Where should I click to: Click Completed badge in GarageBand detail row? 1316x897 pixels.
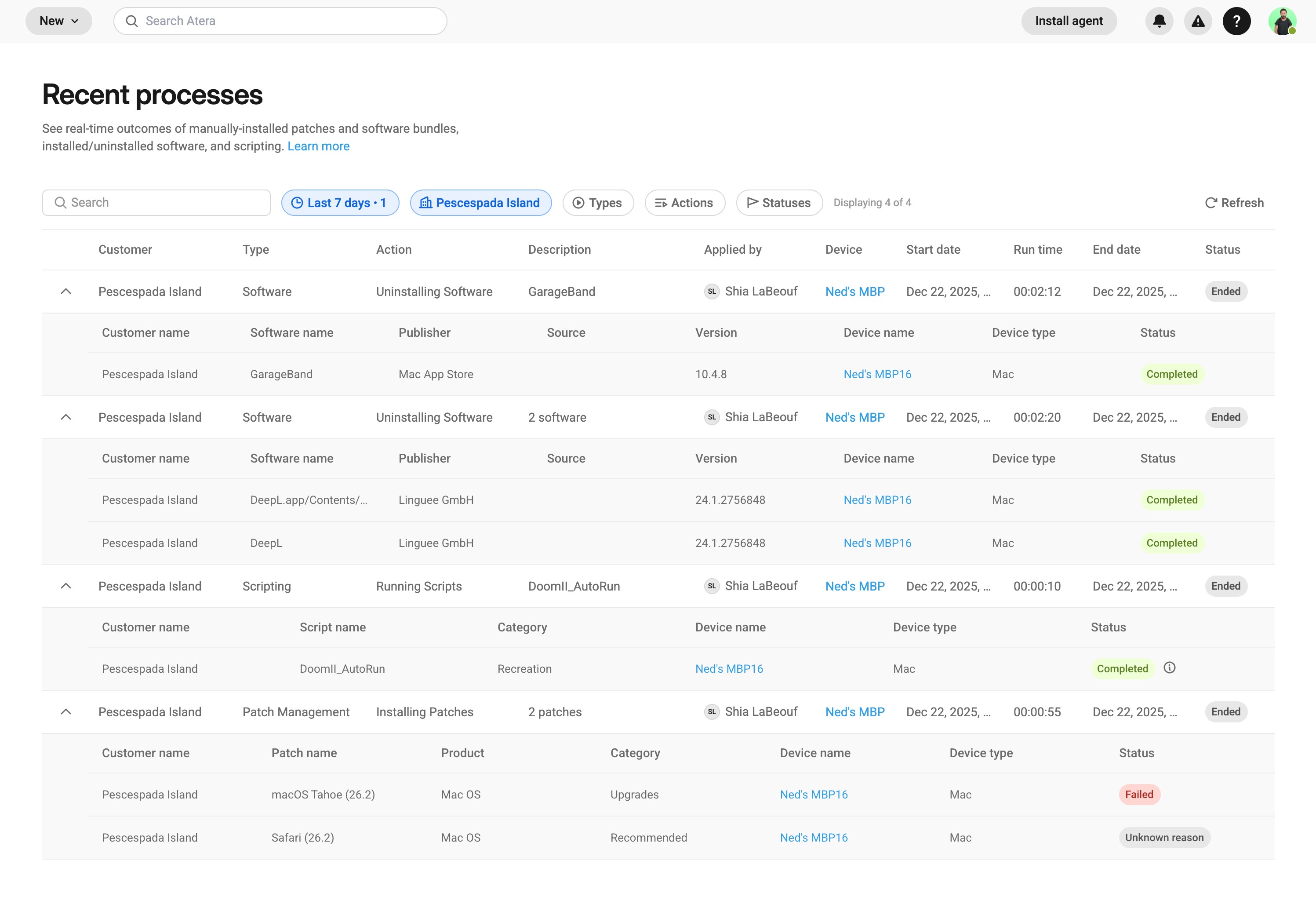tap(1171, 374)
